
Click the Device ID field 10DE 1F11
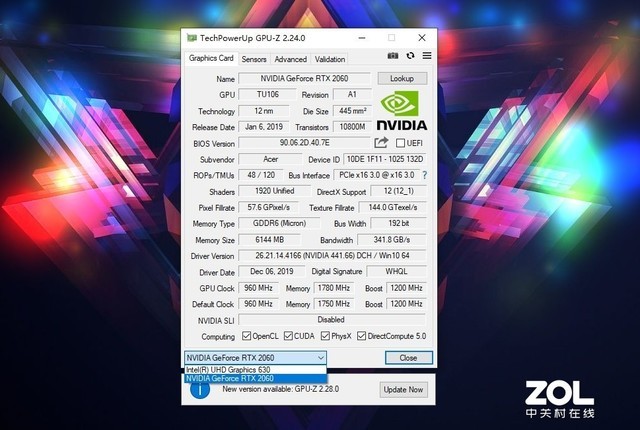click(385, 159)
